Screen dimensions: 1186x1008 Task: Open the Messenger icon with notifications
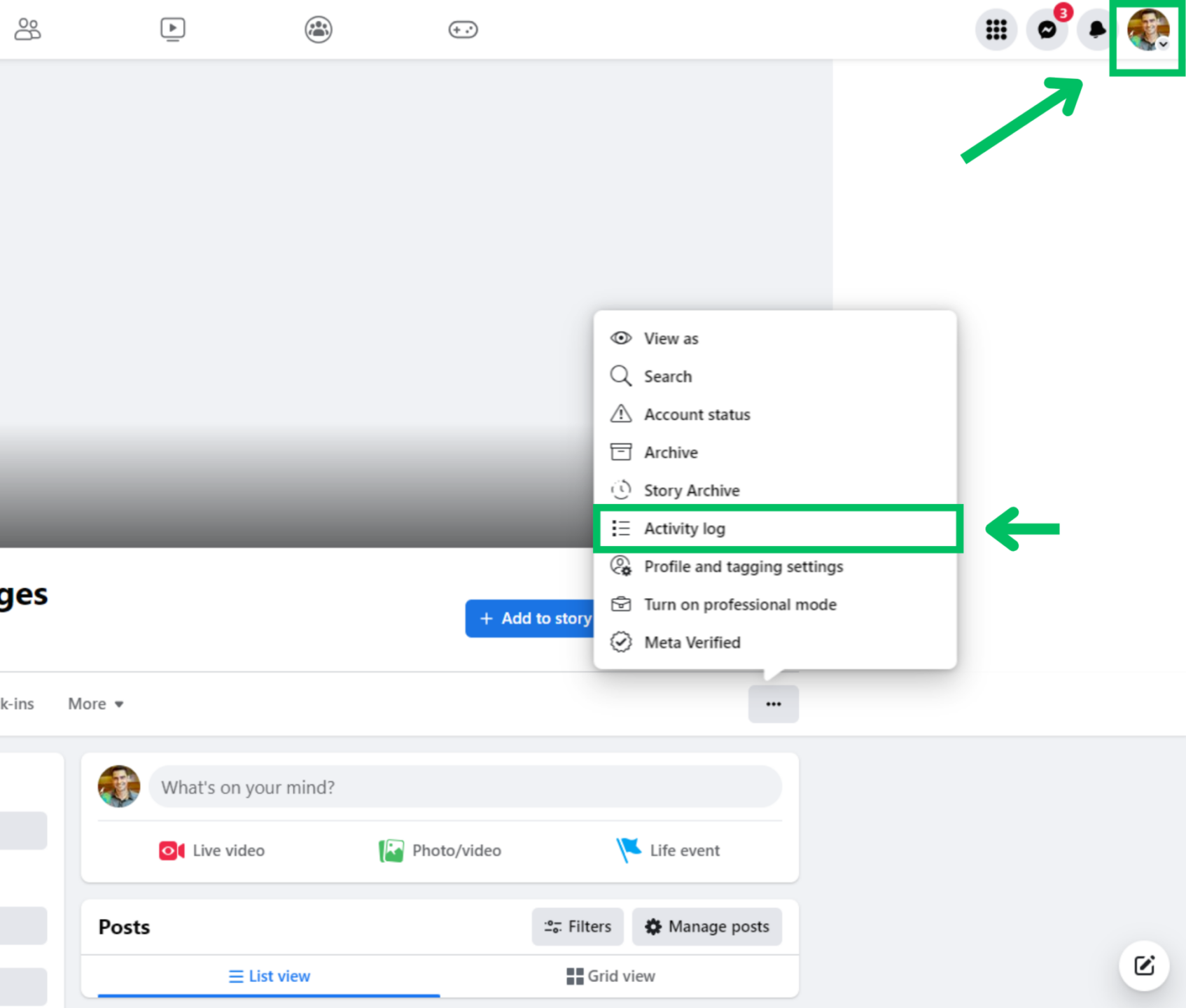[1046, 29]
